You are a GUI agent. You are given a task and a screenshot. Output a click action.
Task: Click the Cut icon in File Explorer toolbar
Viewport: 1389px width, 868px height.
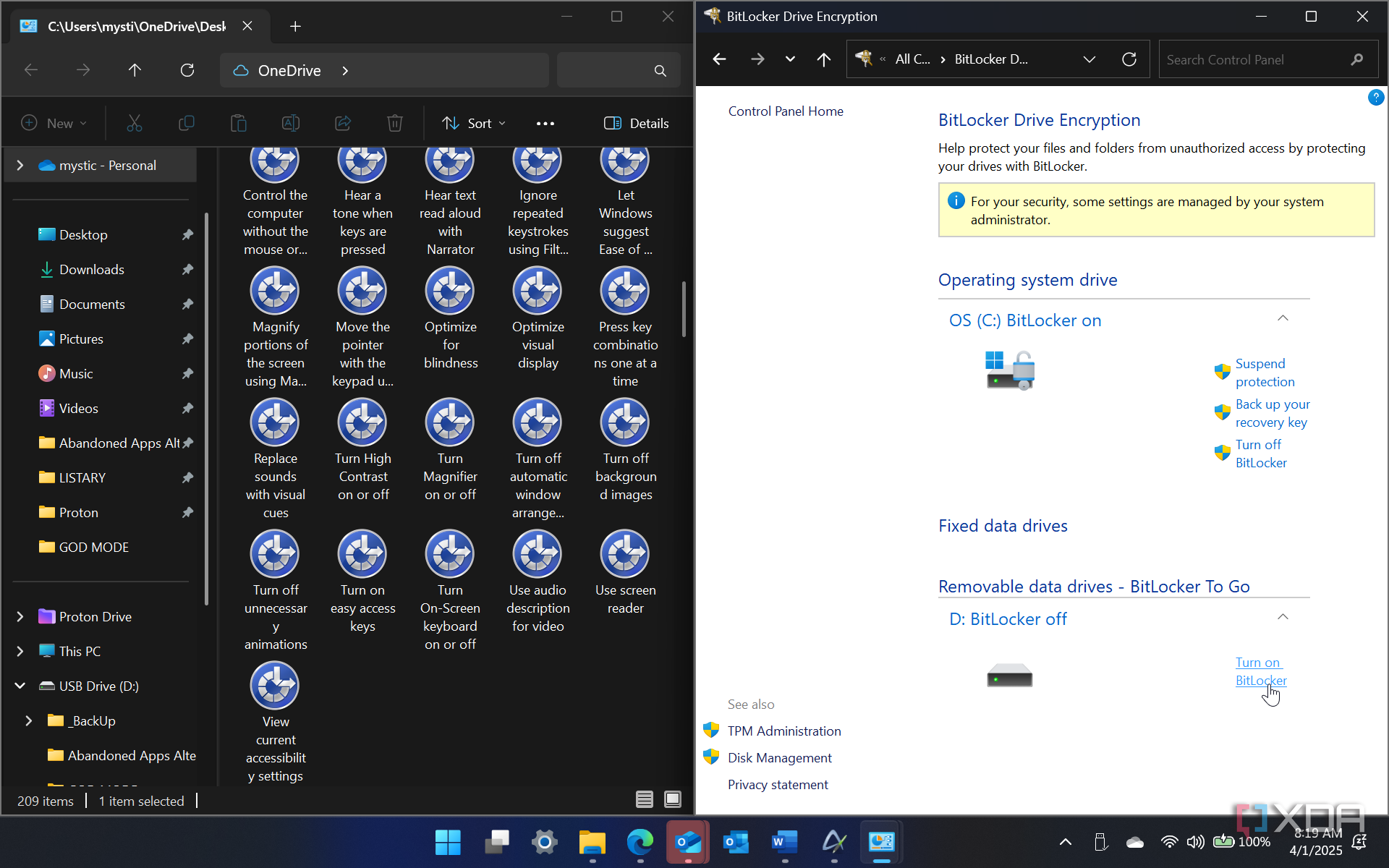(x=135, y=124)
